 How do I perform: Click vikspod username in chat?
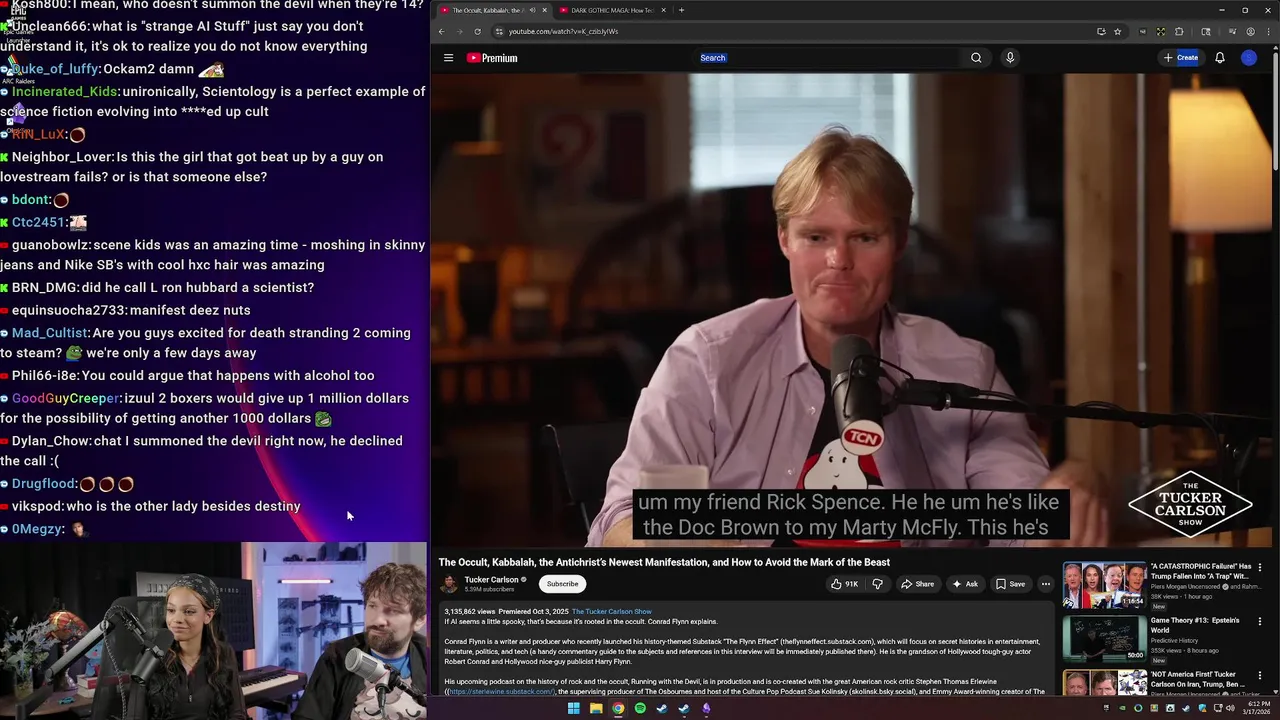point(37,506)
